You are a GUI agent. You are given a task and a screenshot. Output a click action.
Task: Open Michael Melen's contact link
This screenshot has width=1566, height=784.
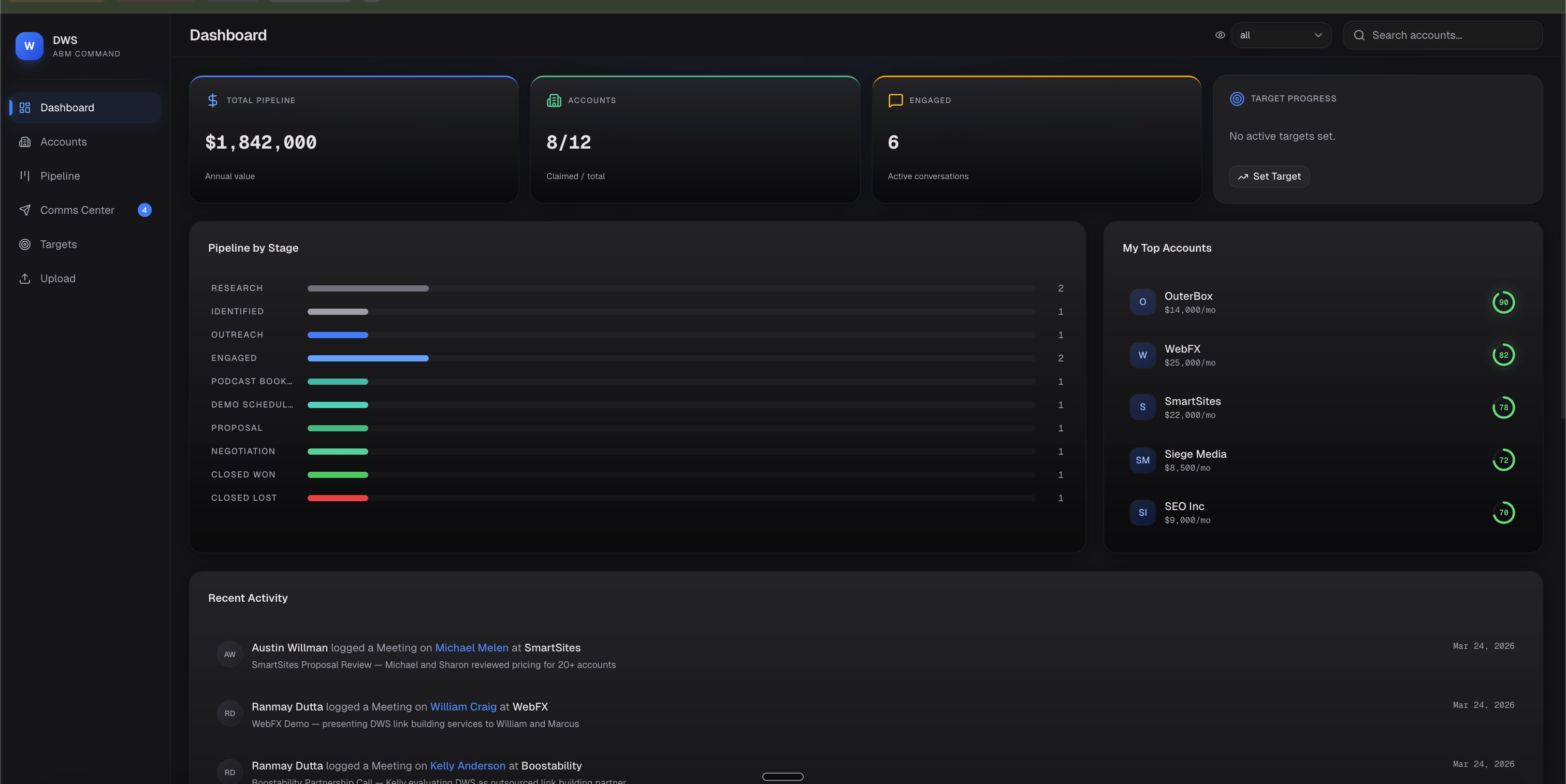(x=471, y=647)
